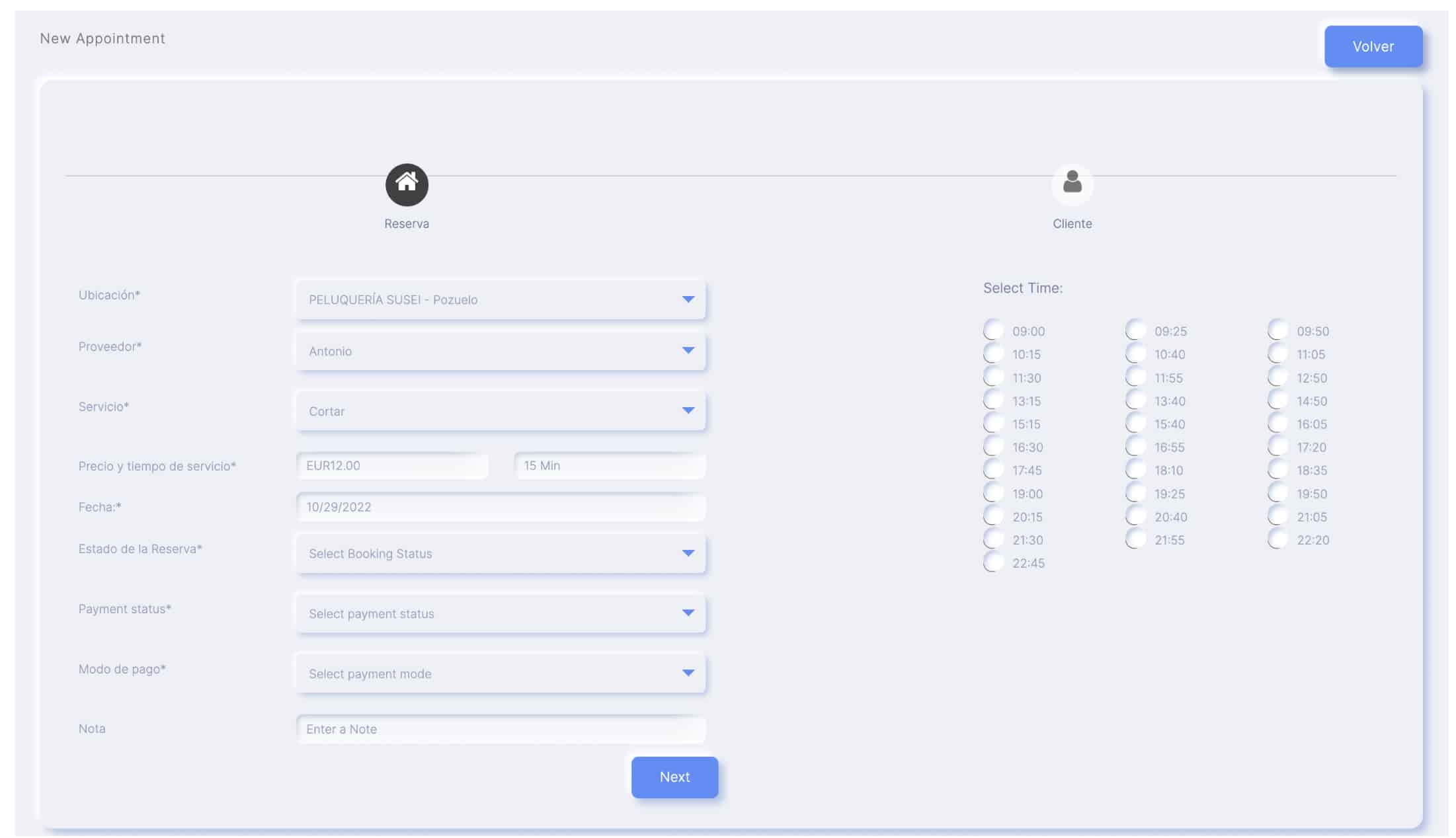Click the 'Fecha:*' label
Screen dimensions: 1456x838
tap(100, 507)
